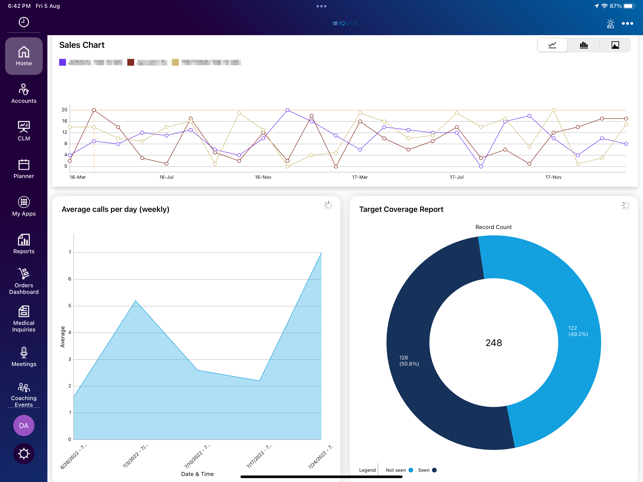Open Coaching Events

point(24,394)
